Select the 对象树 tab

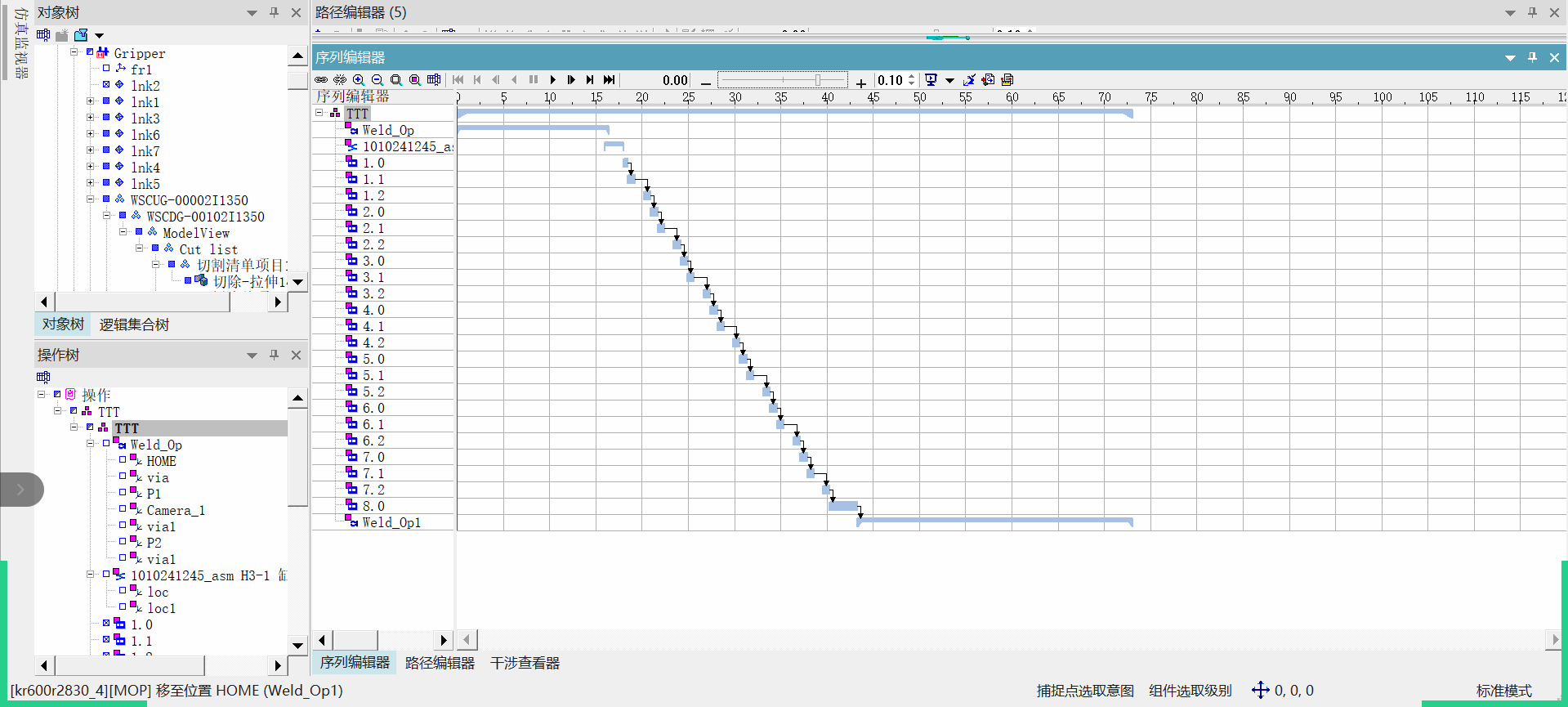pos(63,324)
